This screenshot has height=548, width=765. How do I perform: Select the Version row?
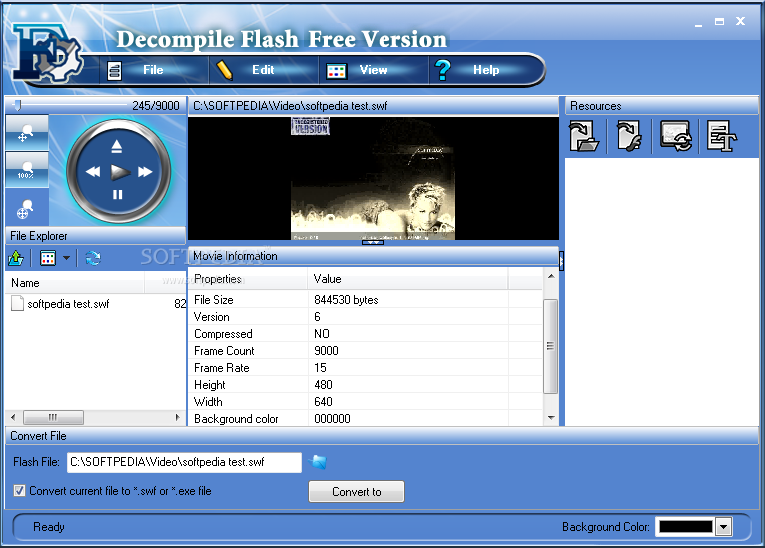click(x=366, y=317)
